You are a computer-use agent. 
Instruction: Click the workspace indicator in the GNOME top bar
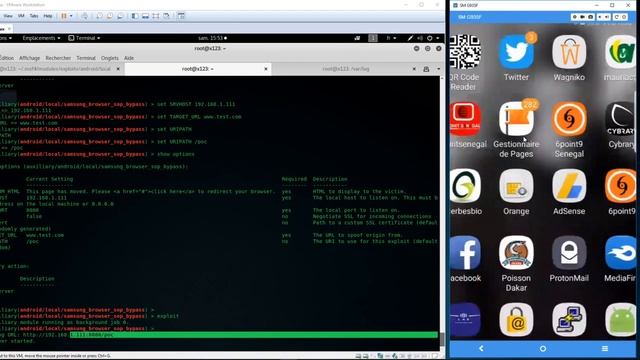pos(373,38)
